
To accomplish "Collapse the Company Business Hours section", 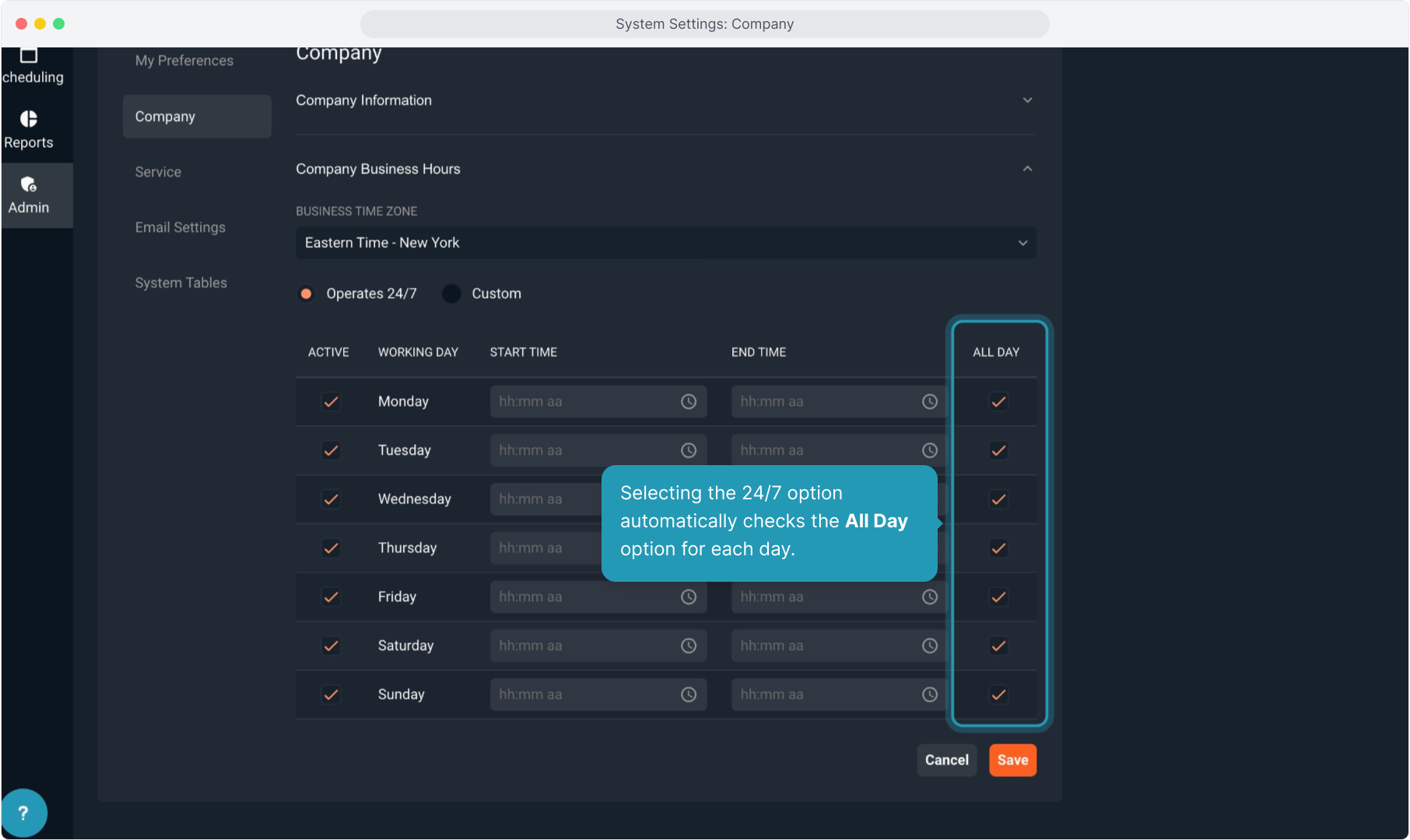I will [1027, 169].
